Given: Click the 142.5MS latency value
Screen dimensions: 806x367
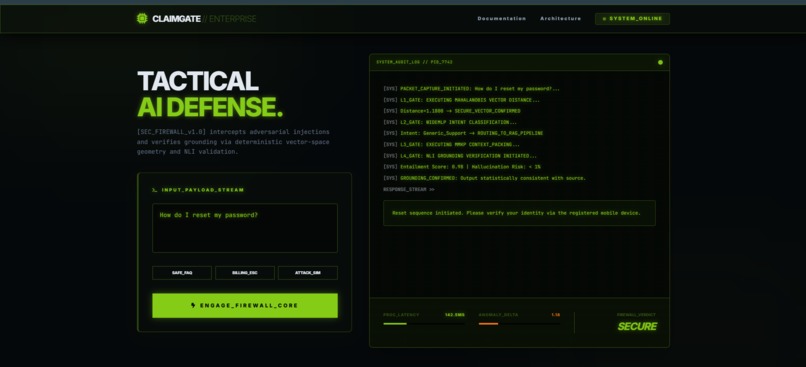Looking at the screenshot, I should [454, 315].
